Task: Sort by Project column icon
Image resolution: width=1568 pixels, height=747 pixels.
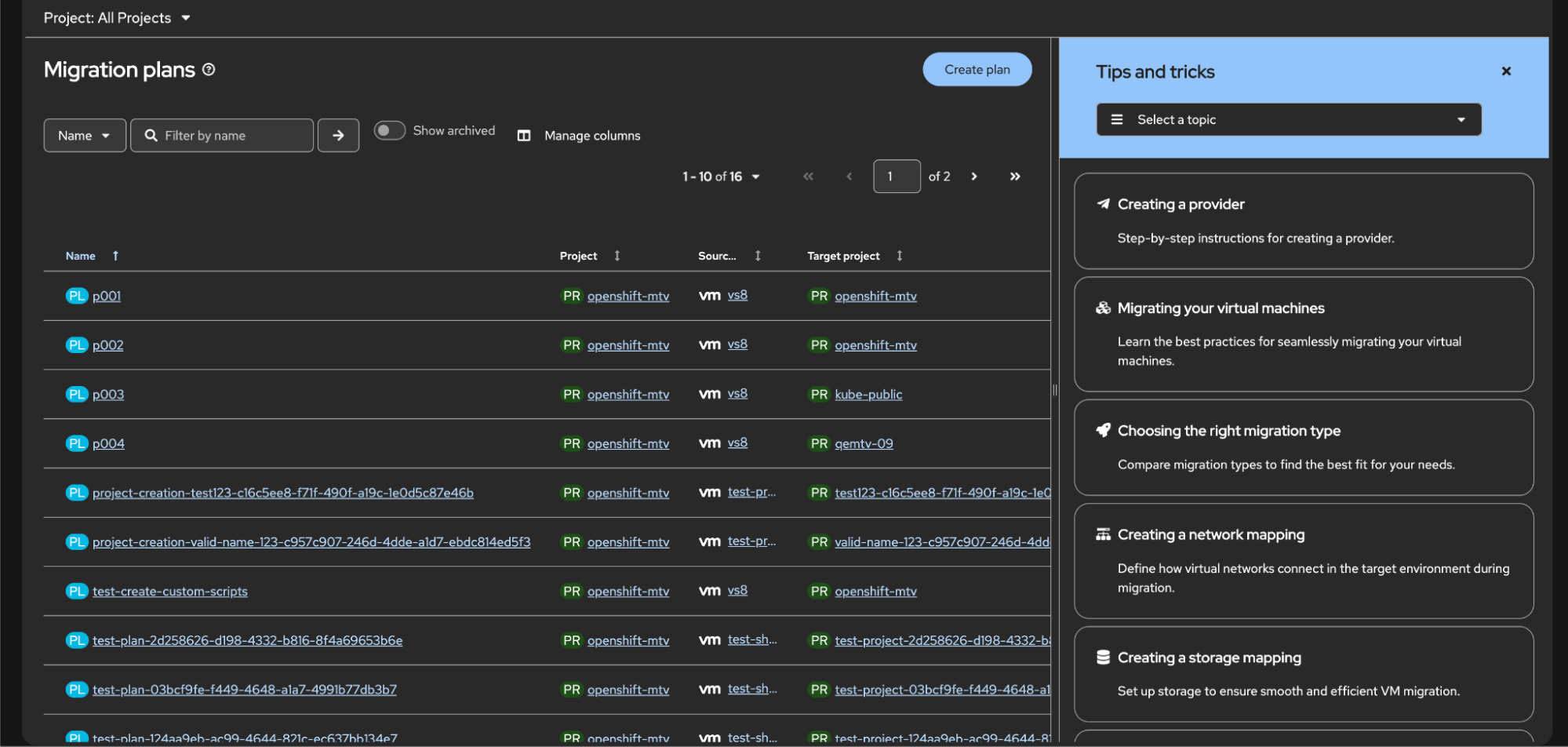Action: (x=617, y=256)
